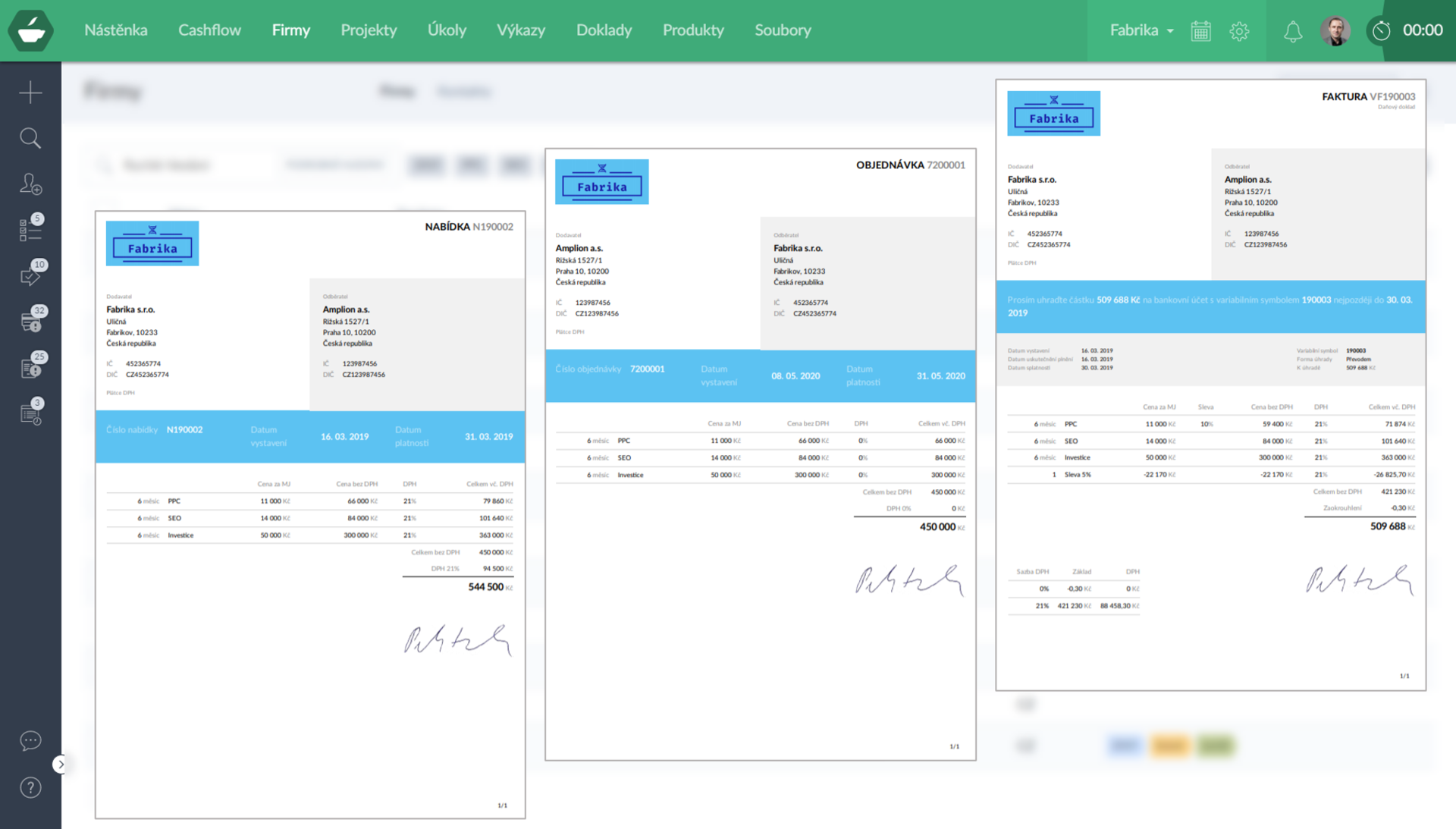Image resolution: width=1456 pixels, height=829 pixels.
Task: Open the Fabrika company dropdown
Action: point(1141,30)
